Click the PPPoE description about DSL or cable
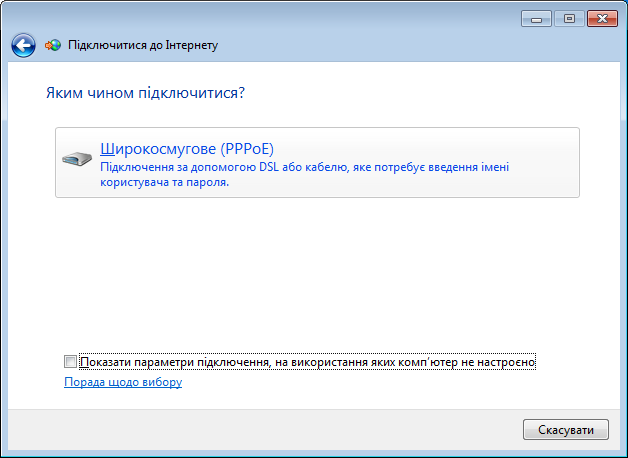Viewport: 628px width, 458px height. tap(304, 175)
